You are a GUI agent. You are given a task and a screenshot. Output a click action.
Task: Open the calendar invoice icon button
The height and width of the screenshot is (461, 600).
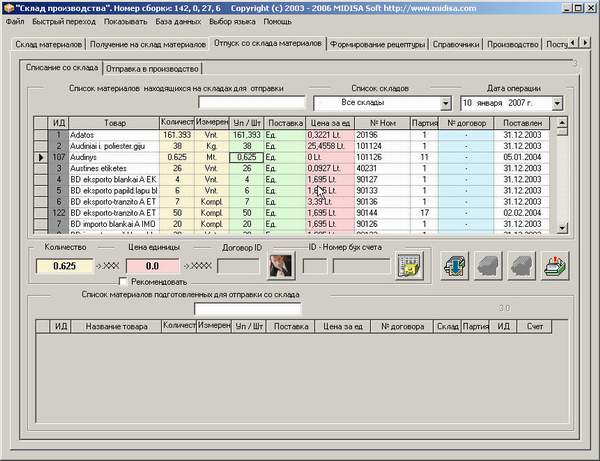pyautogui.click(x=411, y=266)
